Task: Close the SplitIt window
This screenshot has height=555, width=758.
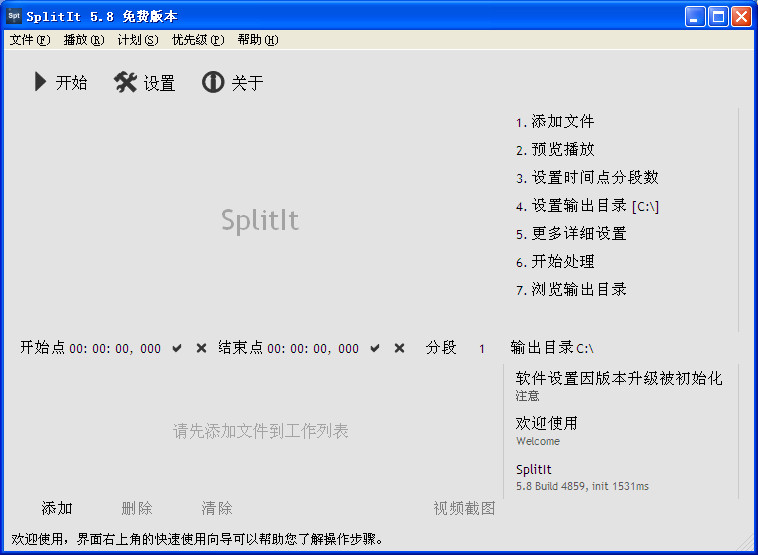Action: click(x=741, y=17)
